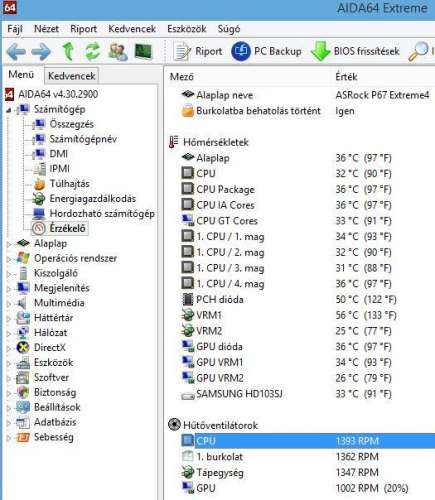Open BIOS frissítések toolbar button

pos(355,51)
